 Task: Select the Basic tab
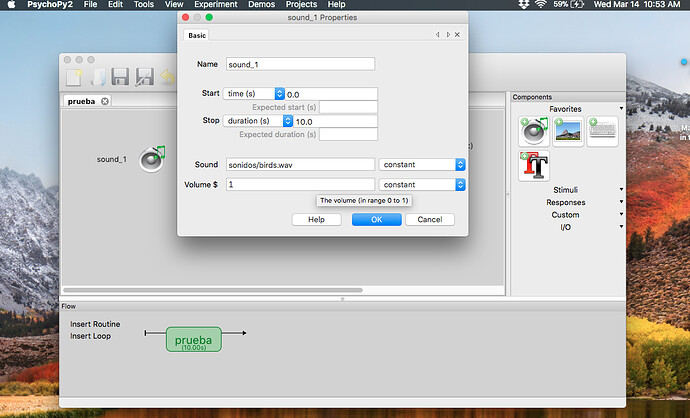click(197, 35)
